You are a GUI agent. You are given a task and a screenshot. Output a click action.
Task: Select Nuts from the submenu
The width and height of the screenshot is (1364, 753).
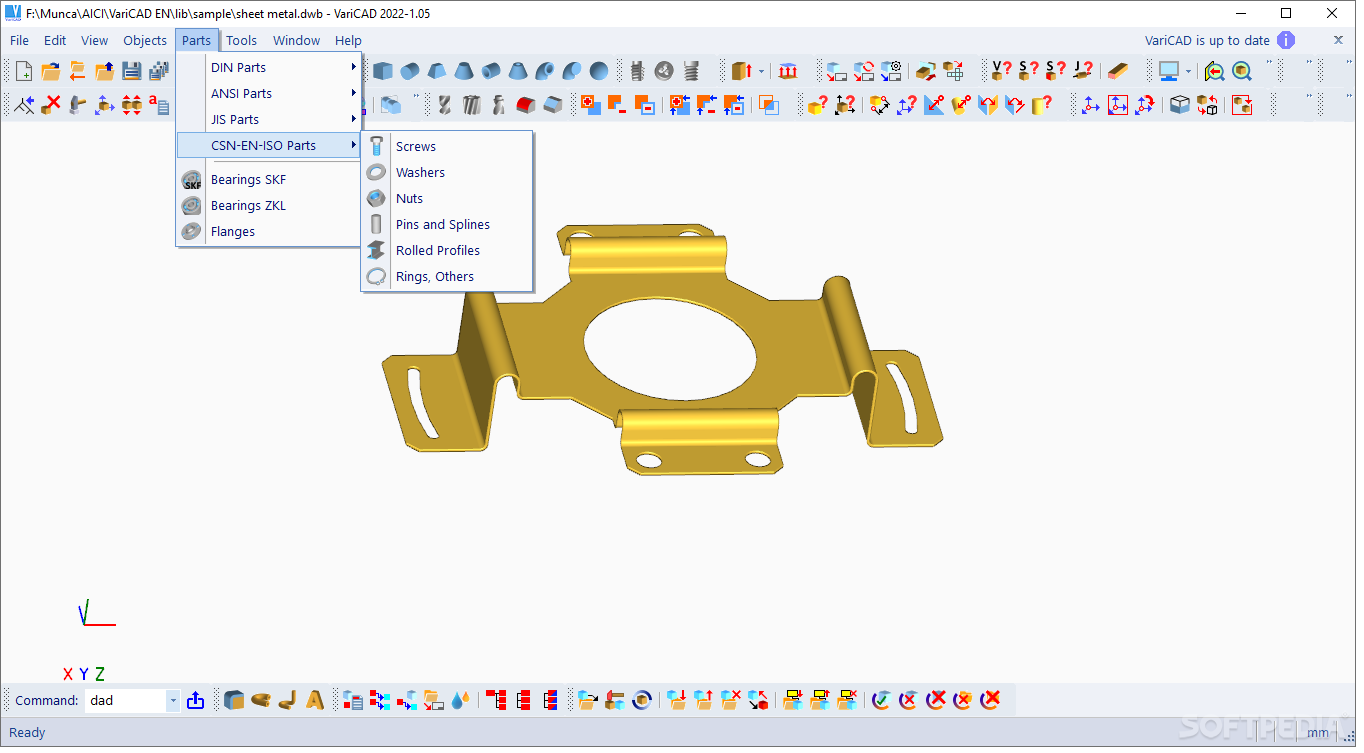click(x=447, y=198)
